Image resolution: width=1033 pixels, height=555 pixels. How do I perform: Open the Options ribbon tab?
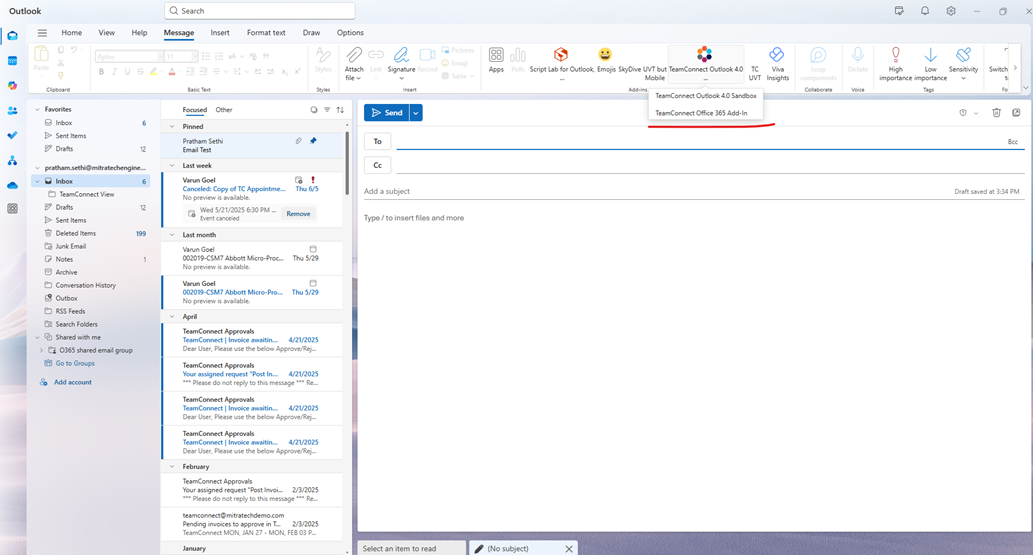[x=350, y=32]
